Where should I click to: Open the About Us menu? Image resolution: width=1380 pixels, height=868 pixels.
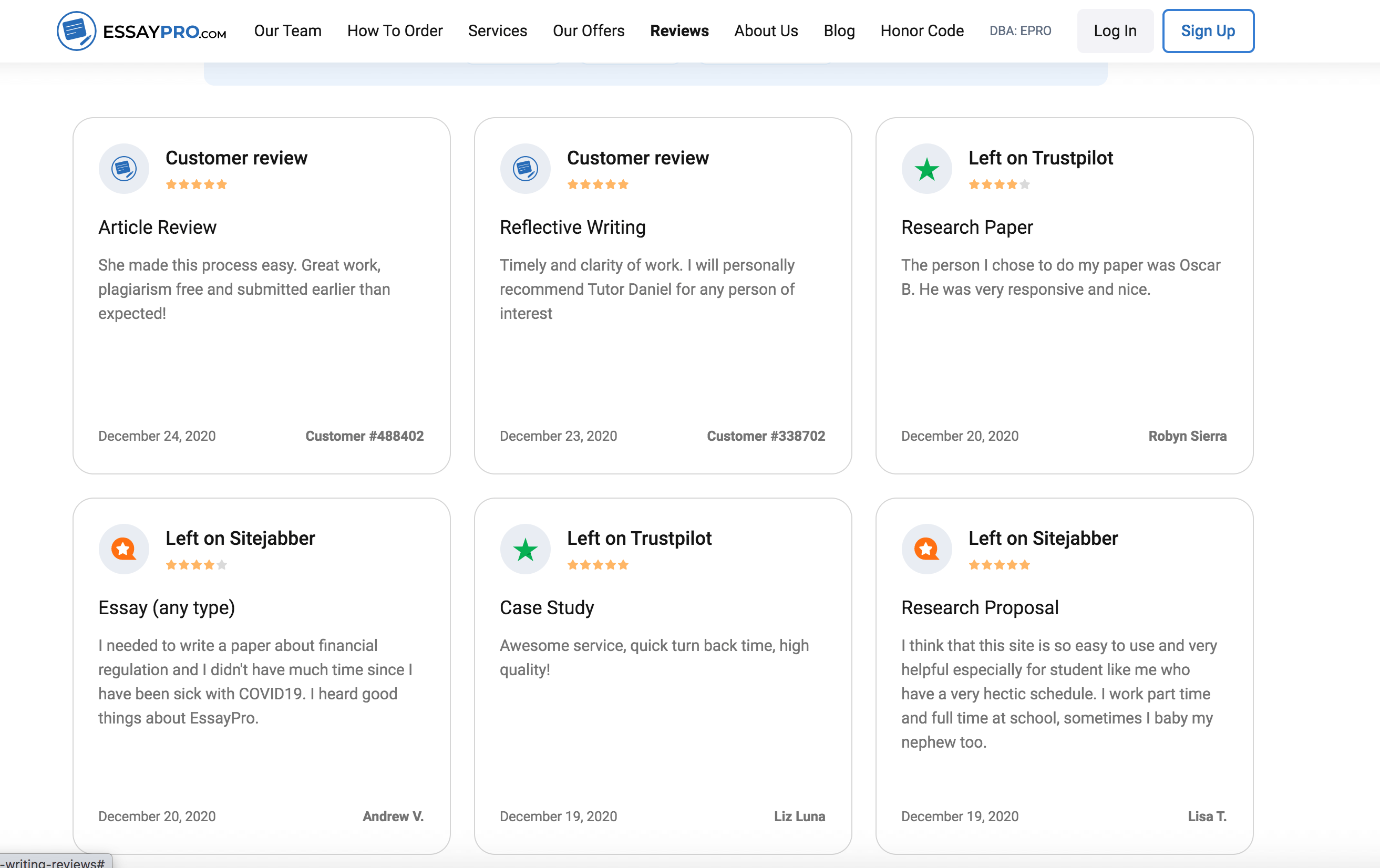[x=766, y=31]
